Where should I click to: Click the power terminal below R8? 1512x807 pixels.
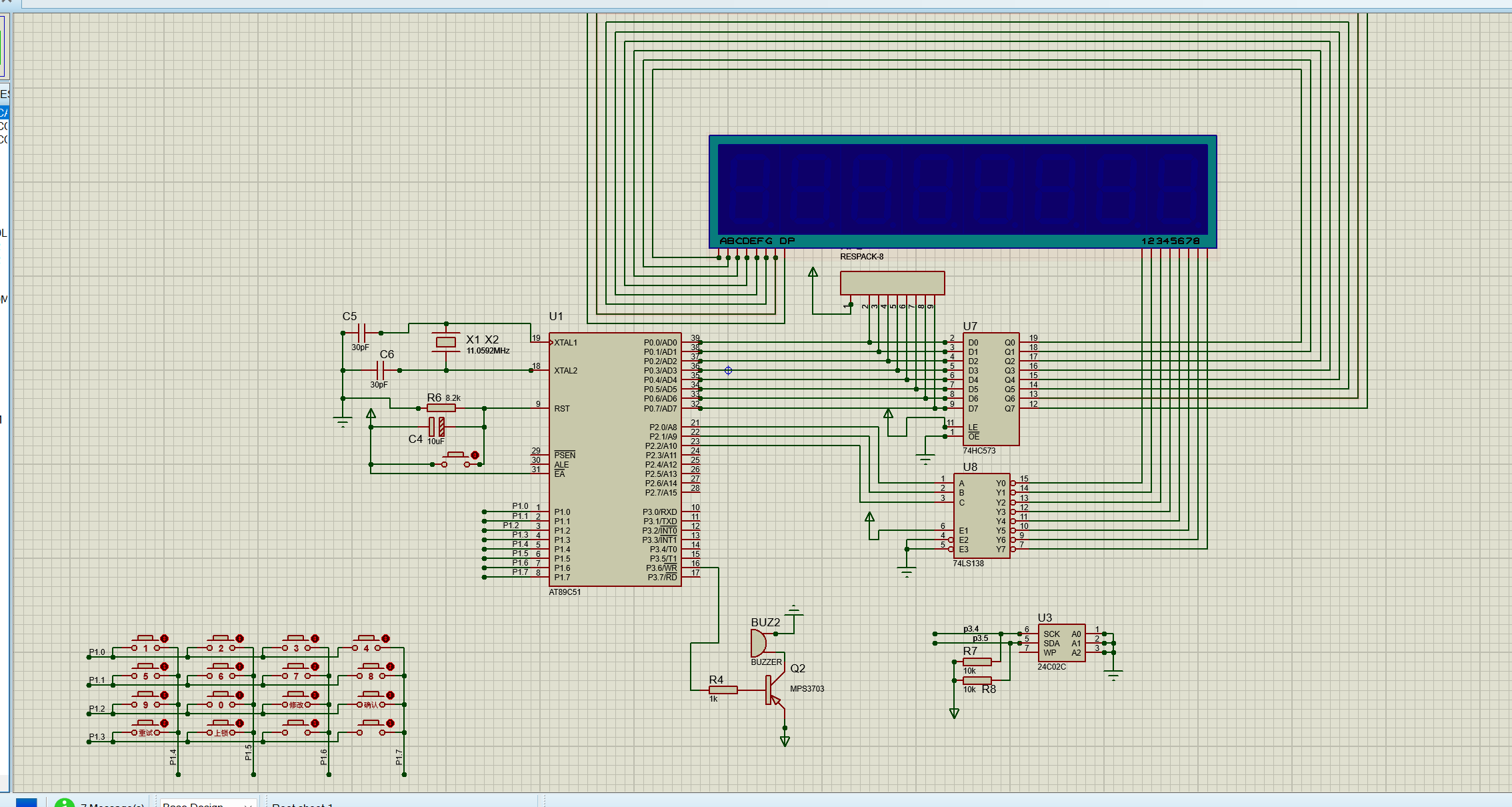click(x=954, y=713)
